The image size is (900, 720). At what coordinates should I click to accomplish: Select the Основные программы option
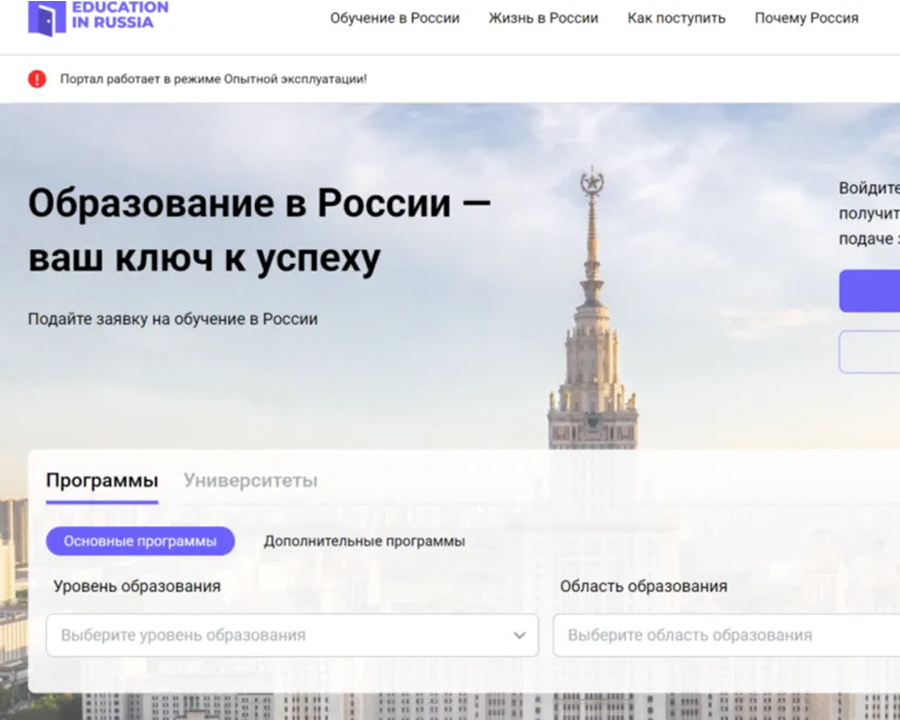(140, 541)
